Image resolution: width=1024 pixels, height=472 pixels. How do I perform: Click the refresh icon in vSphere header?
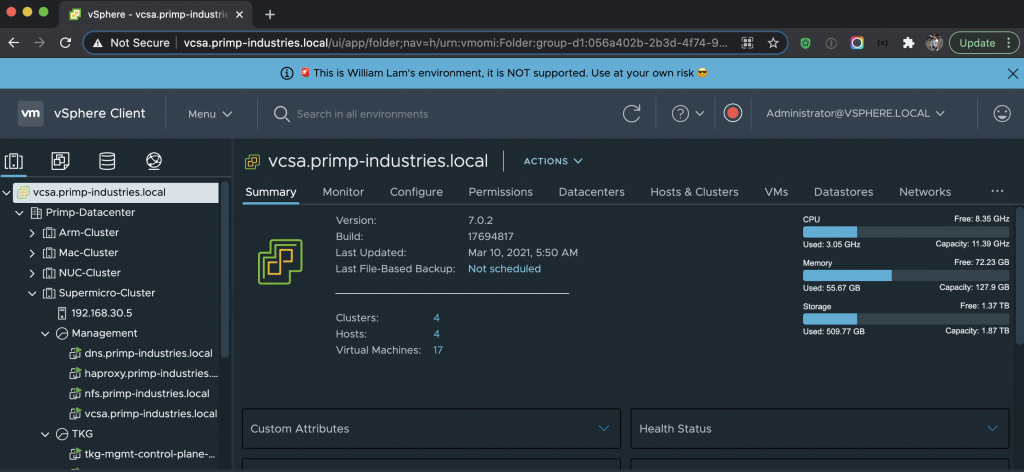631,114
